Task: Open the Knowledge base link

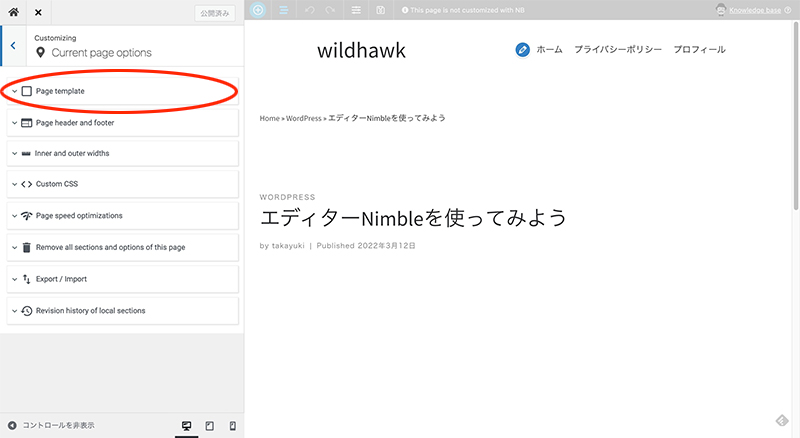Action: pyautogui.click(x=760, y=10)
